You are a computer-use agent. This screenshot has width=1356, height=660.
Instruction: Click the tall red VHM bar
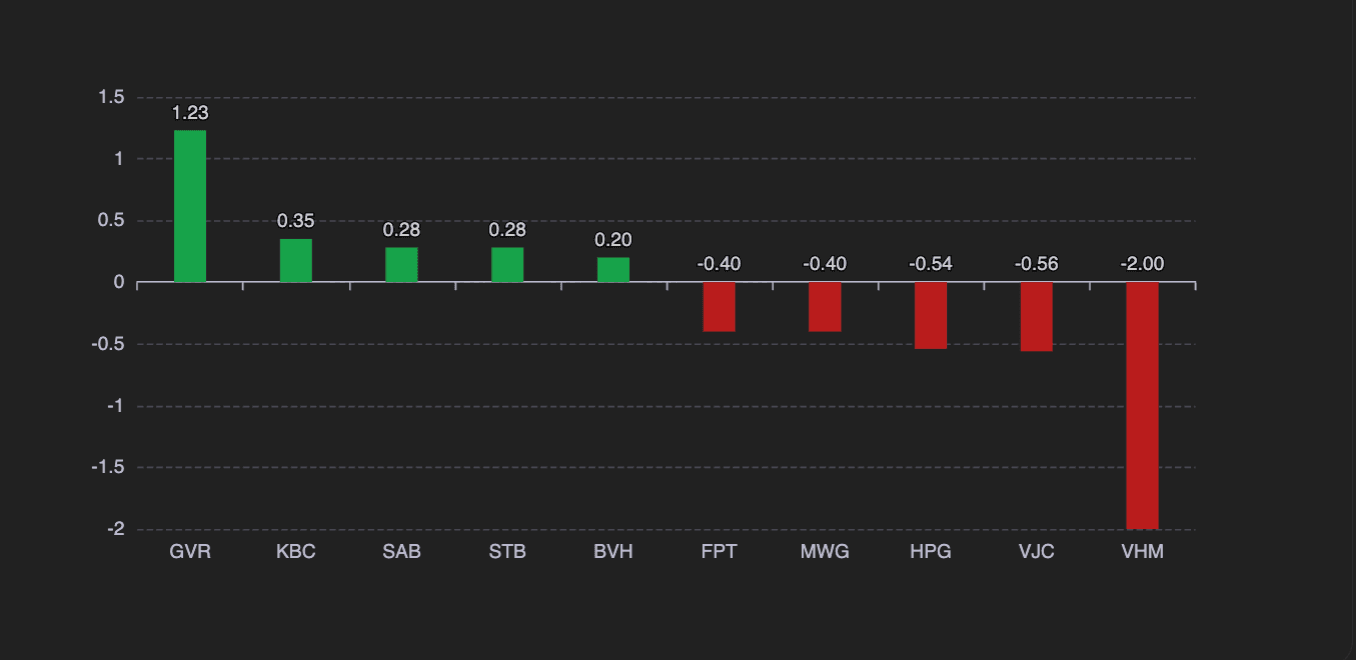pos(1142,405)
